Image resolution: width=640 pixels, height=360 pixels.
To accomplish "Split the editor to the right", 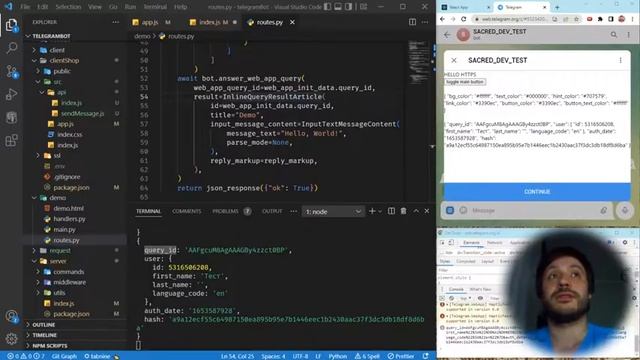I will (412, 22).
